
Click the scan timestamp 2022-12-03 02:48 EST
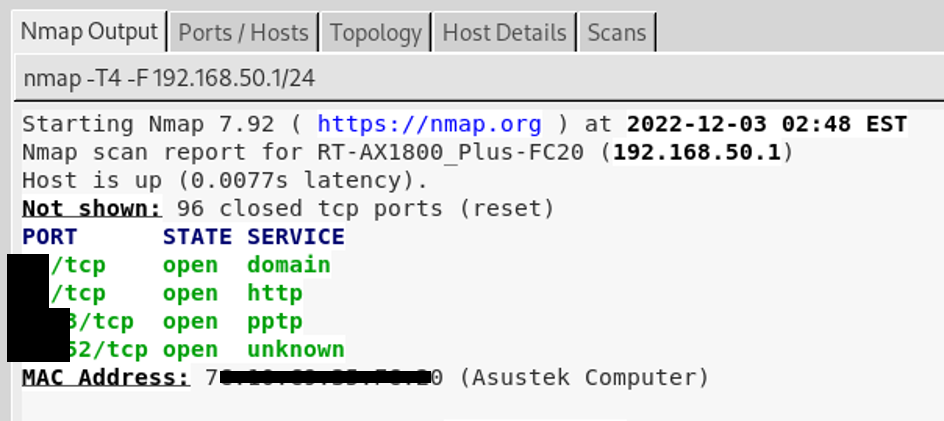[x=766, y=124]
